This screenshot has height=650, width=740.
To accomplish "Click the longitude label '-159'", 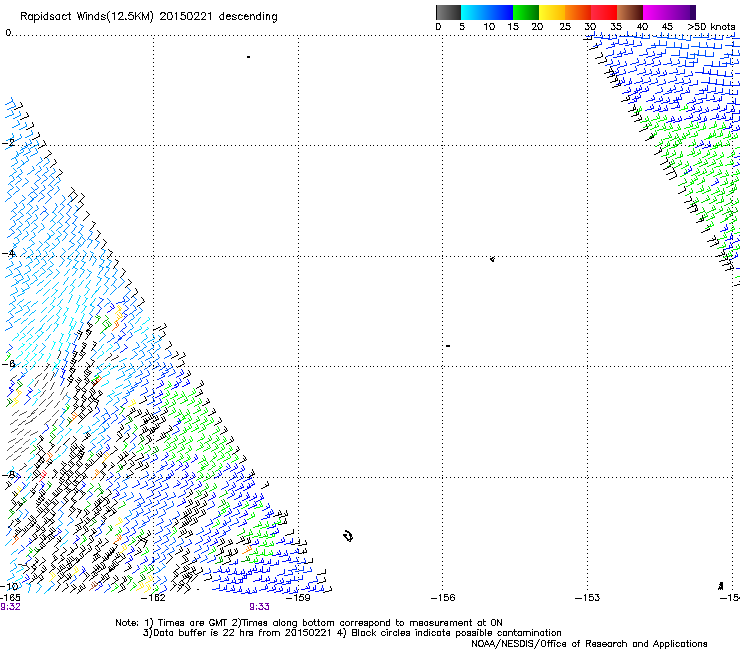I will 298,598.
